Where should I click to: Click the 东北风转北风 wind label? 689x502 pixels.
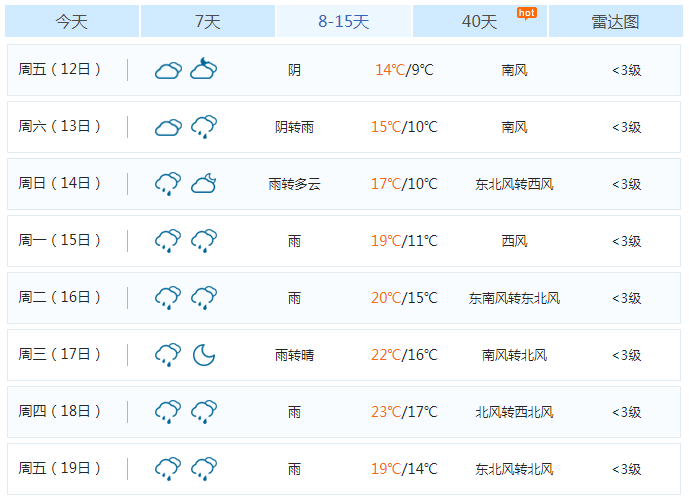515,469
